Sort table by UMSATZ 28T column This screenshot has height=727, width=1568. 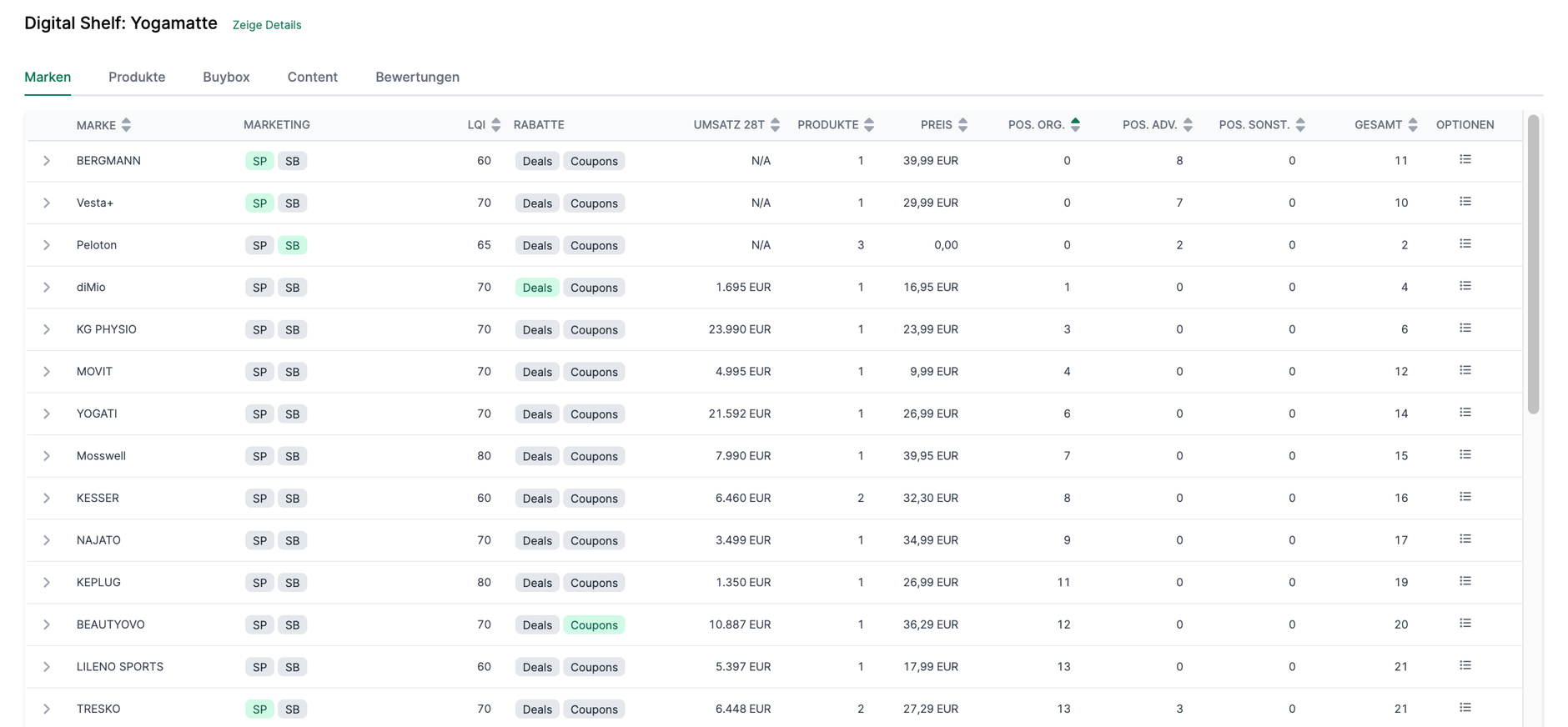[x=775, y=125]
